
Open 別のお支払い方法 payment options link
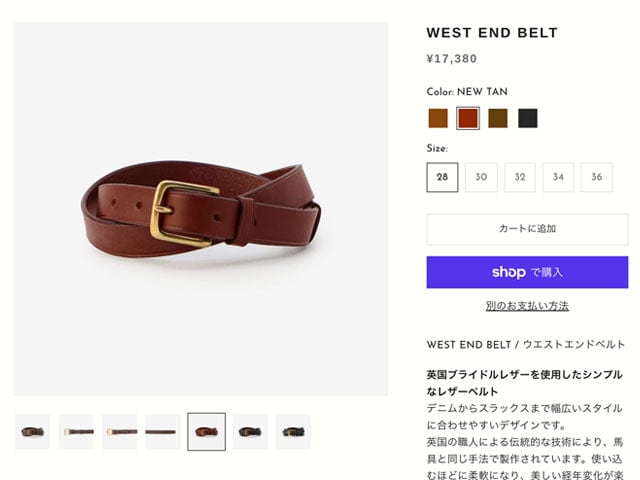[527, 306]
